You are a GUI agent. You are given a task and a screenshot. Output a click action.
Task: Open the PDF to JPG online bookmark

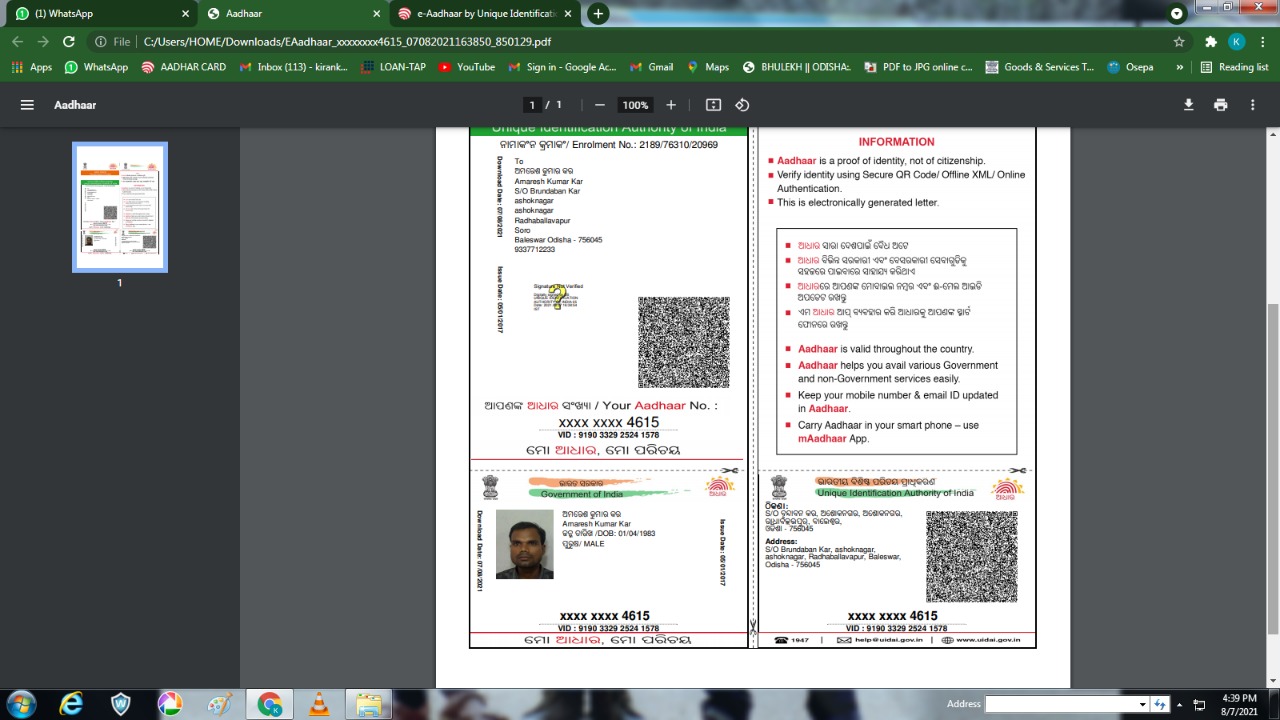click(x=918, y=67)
